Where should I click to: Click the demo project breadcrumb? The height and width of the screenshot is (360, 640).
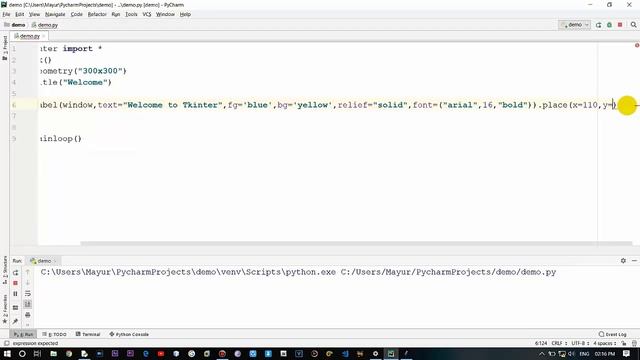tap(15, 25)
